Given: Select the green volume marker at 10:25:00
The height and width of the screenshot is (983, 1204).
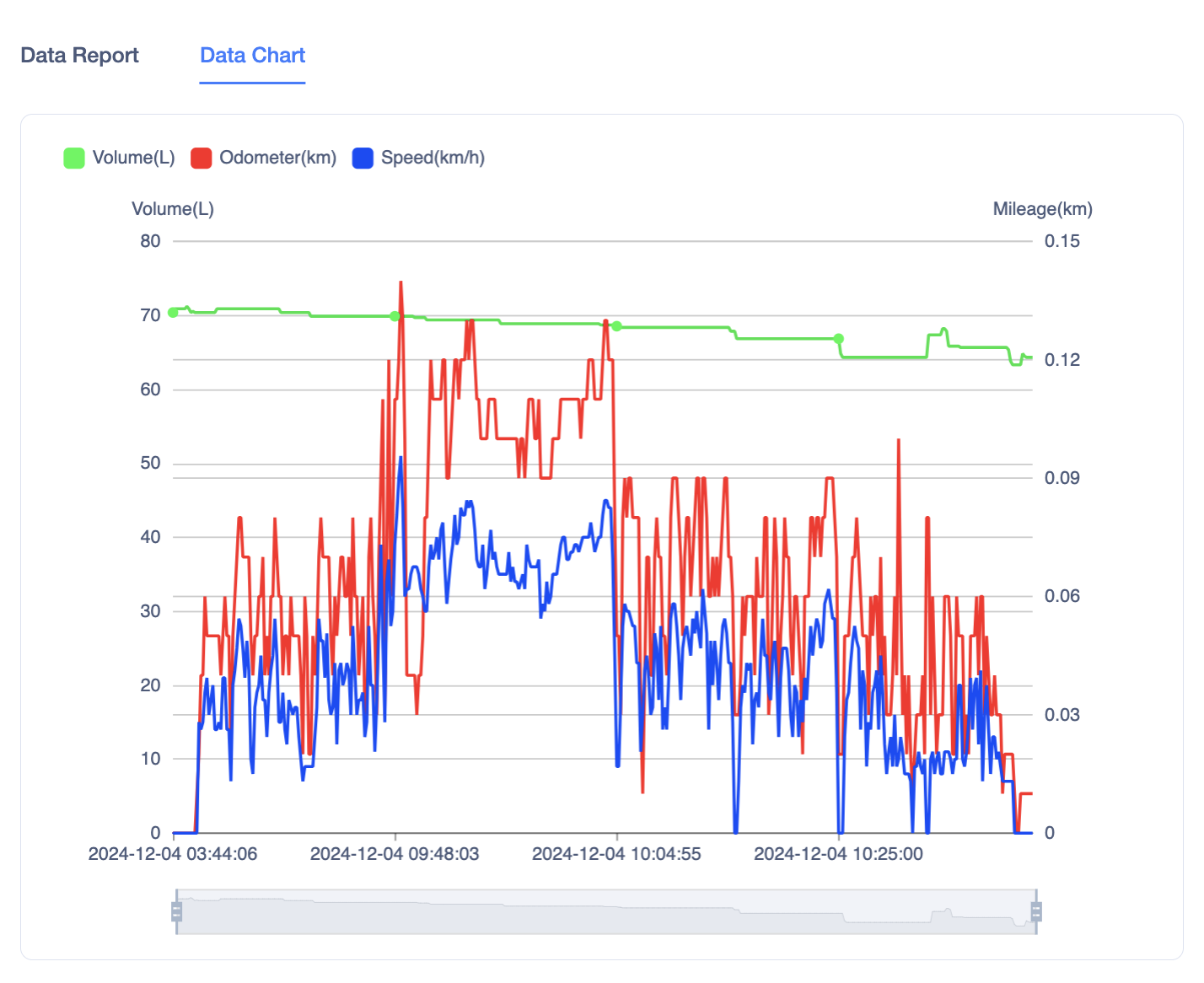Looking at the screenshot, I should tap(838, 339).
